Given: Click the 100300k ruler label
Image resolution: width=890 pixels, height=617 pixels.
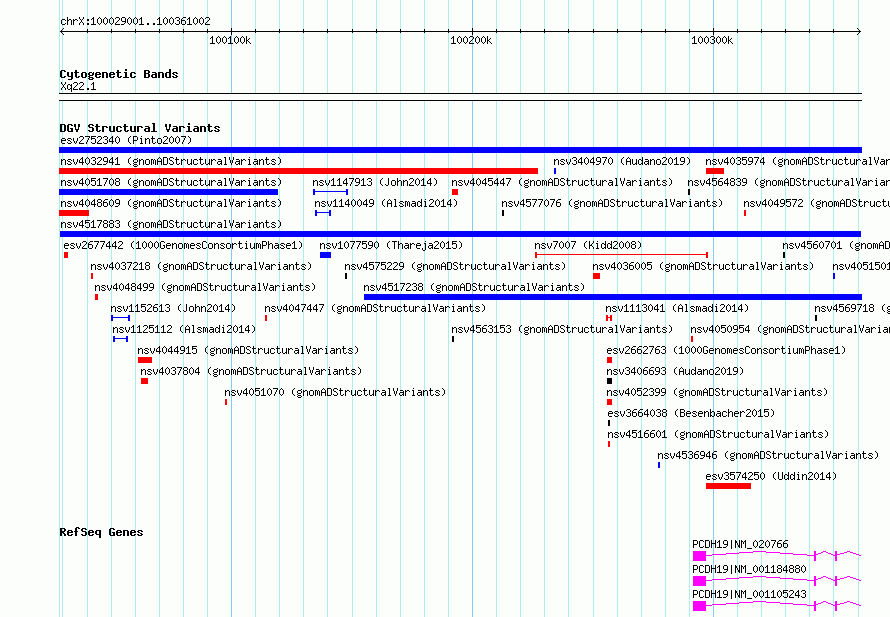Looking at the screenshot, I should pos(712,40).
